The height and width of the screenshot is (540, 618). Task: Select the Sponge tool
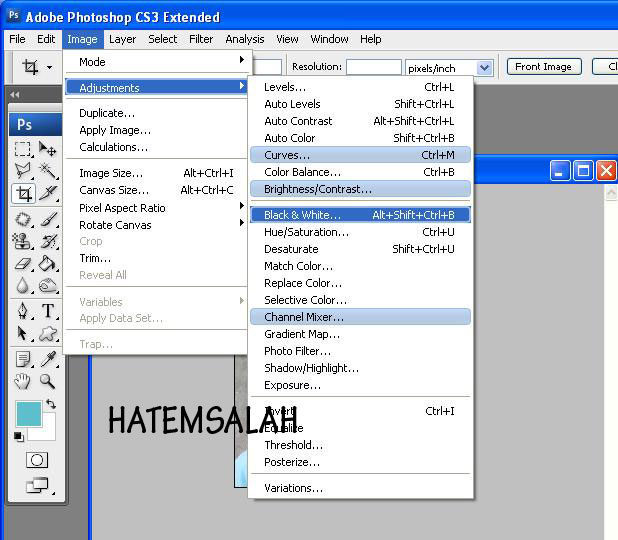click(x=48, y=285)
